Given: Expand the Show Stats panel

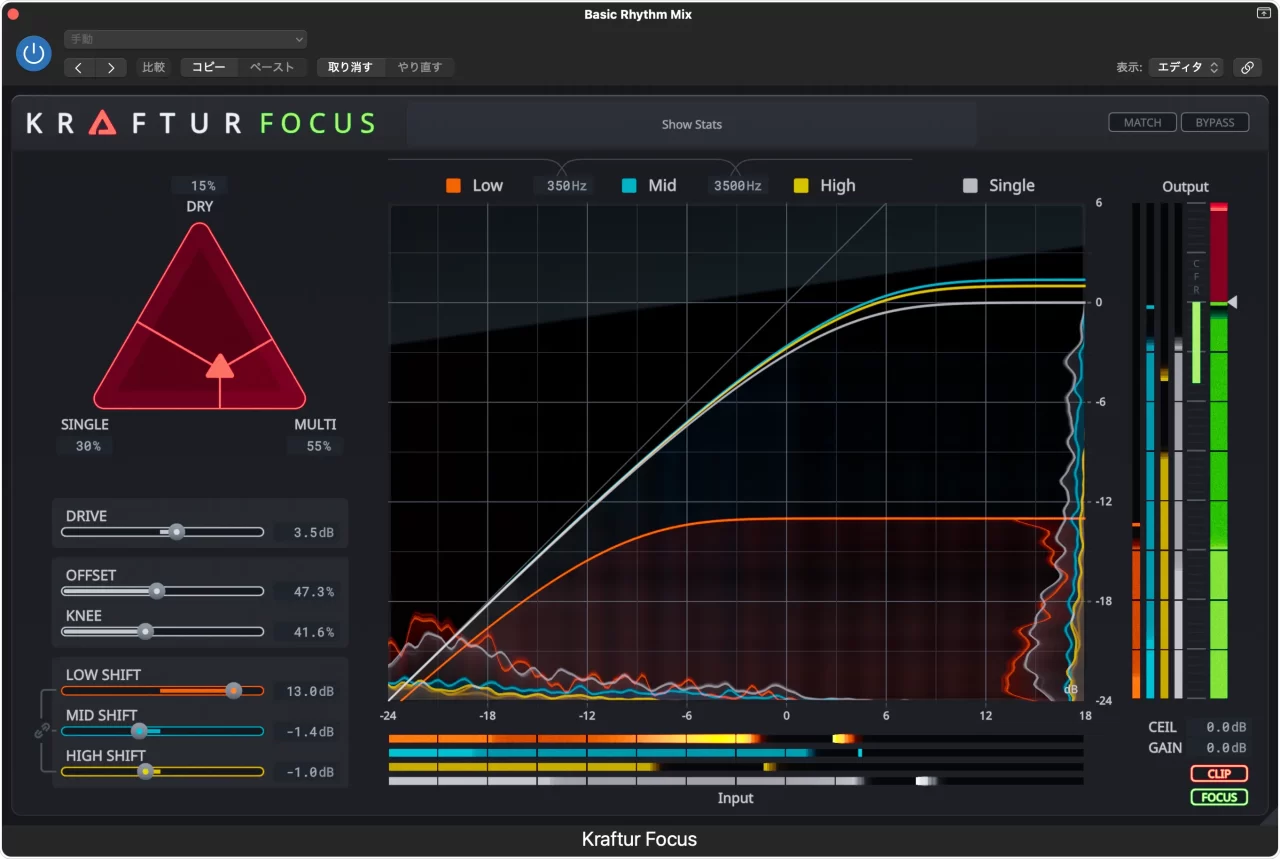Looking at the screenshot, I should click(x=691, y=125).
